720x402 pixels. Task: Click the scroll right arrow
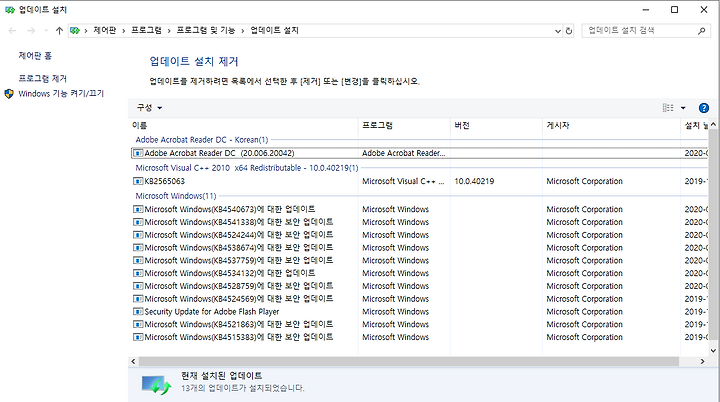click(x=703, y=362)
